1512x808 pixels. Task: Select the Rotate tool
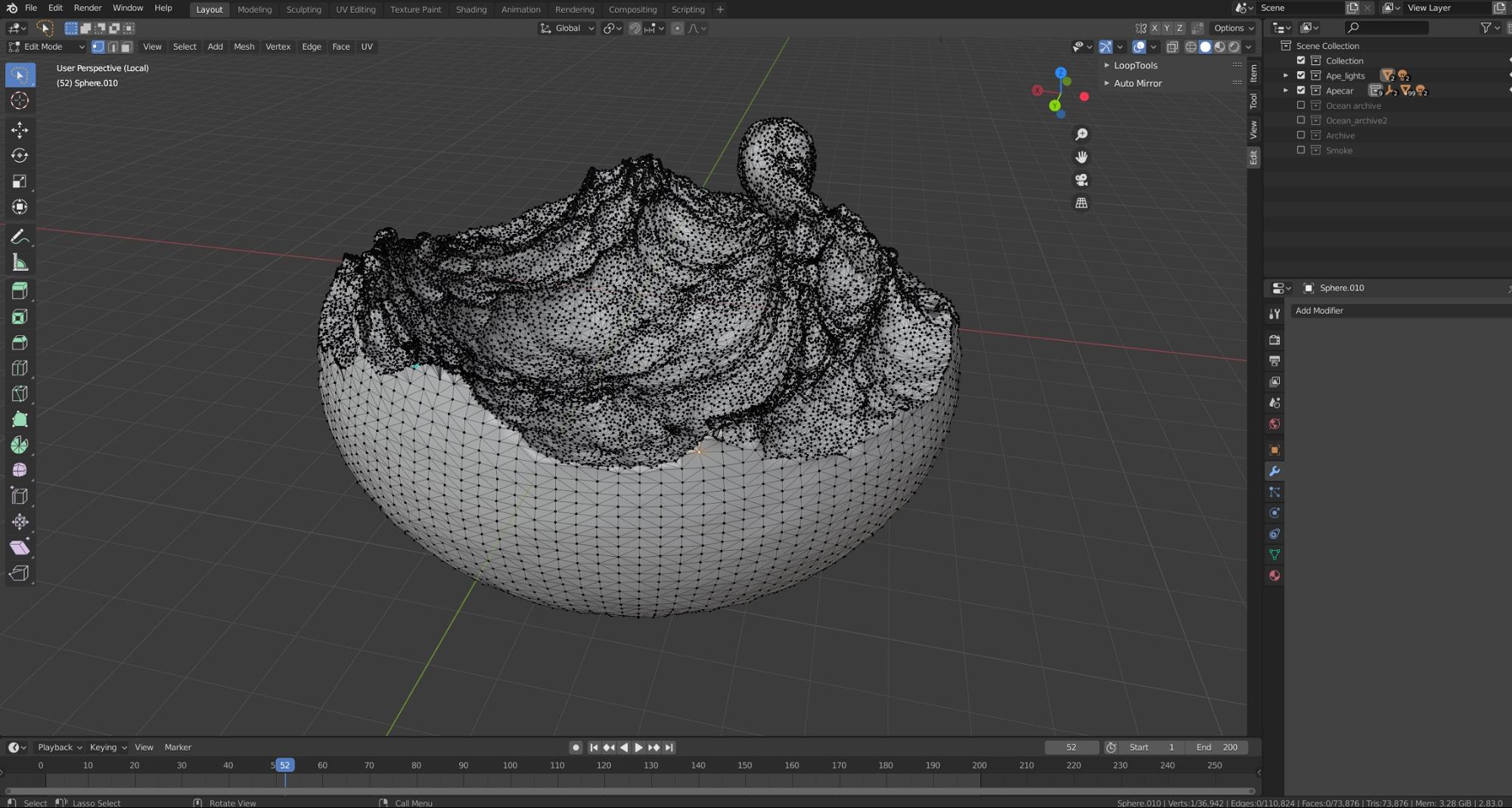(20, 156)
